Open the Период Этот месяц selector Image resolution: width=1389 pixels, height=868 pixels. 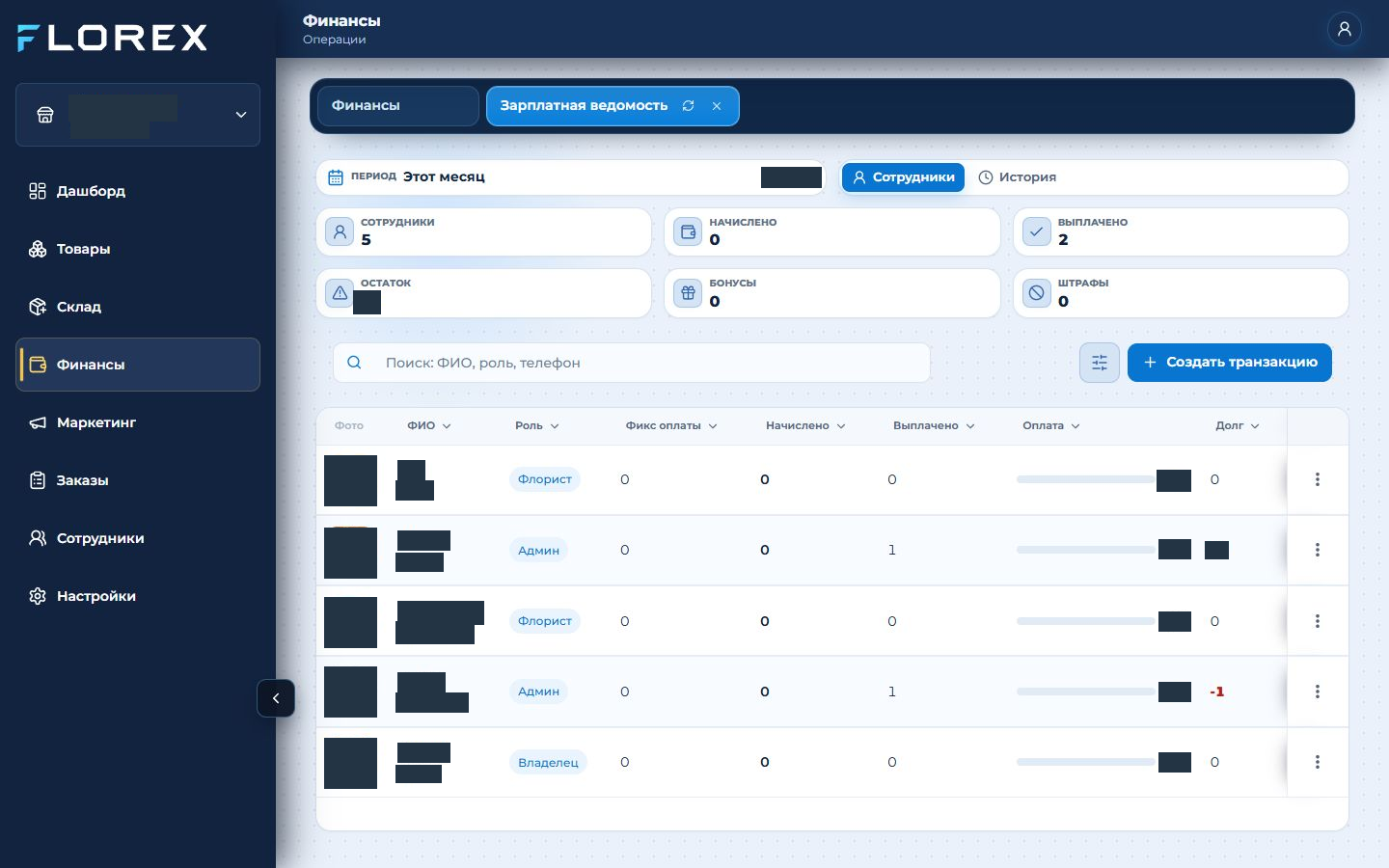click(571, 177)
